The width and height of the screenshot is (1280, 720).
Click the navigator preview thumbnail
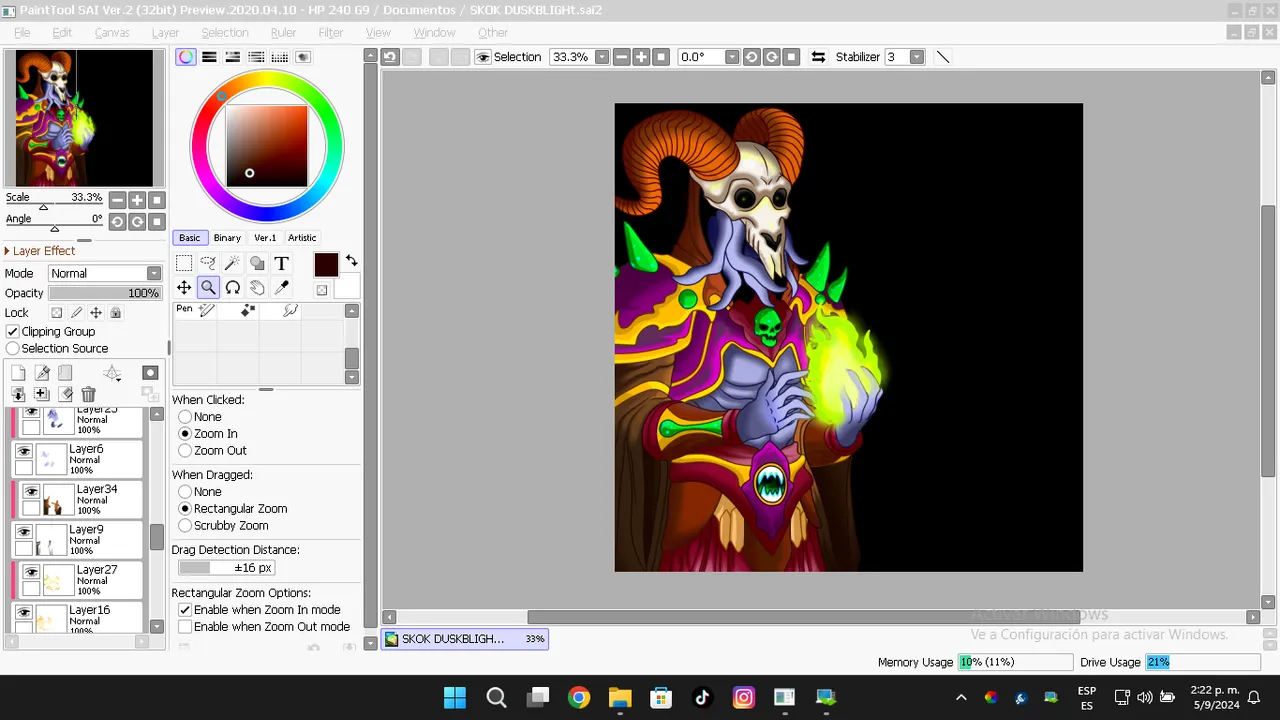click(84, 118)
